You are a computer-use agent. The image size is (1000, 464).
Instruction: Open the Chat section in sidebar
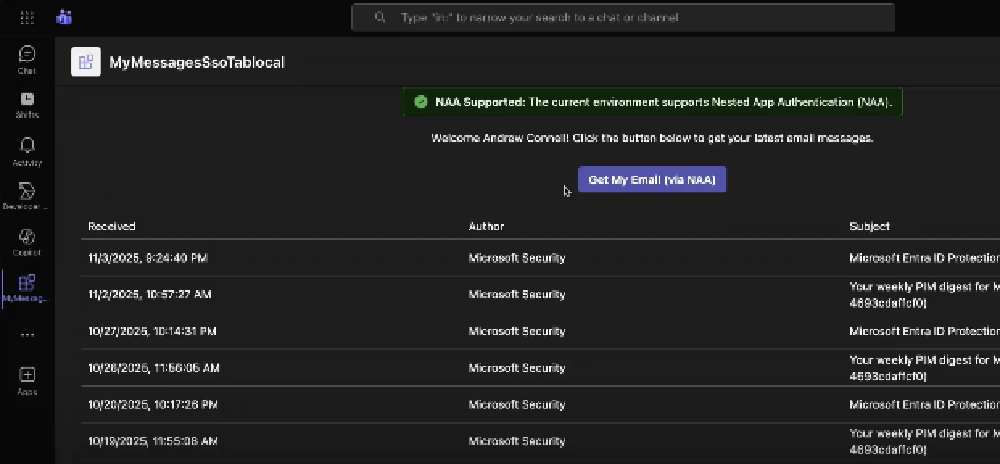[27, 60]
